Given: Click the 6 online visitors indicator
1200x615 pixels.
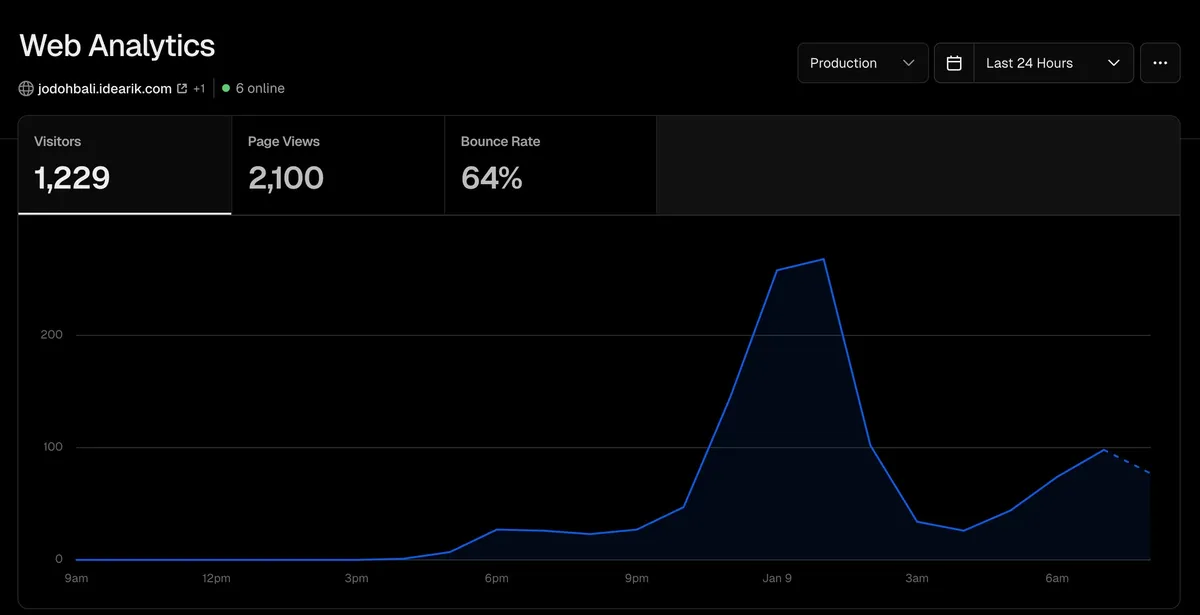Looking at the screenshot, I should (x=259, y=88).
